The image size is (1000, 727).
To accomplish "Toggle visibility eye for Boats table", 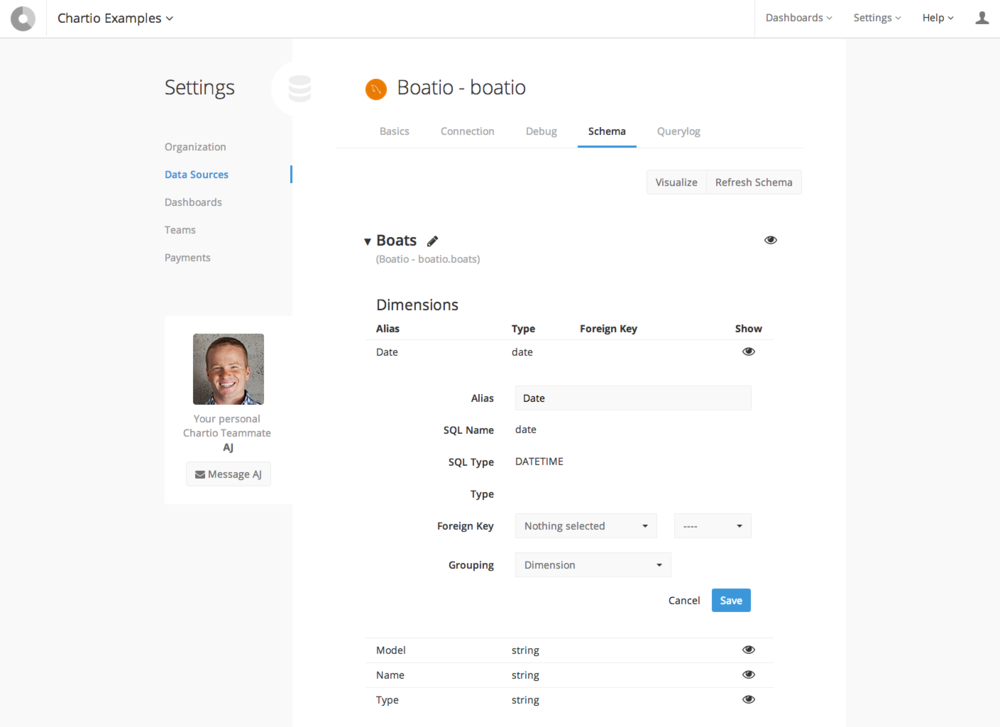I will (x=770, y=240).
